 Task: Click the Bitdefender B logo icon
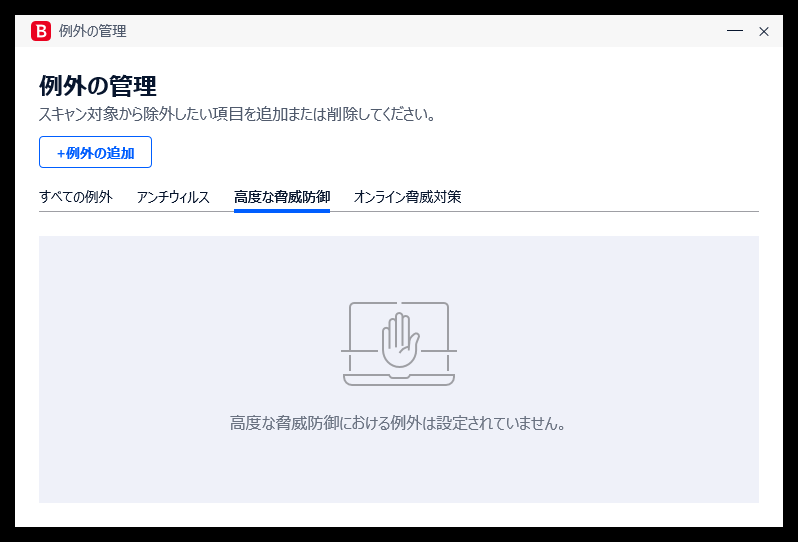point(41,31)
